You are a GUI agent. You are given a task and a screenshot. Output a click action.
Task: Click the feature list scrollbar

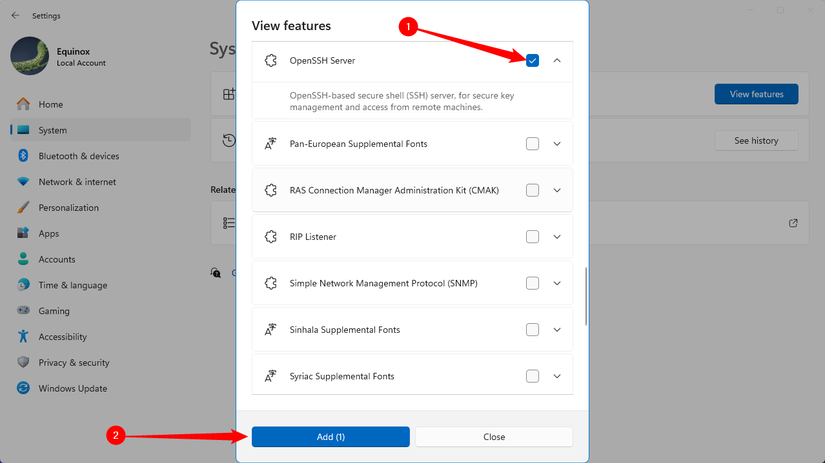click(586, 295)
